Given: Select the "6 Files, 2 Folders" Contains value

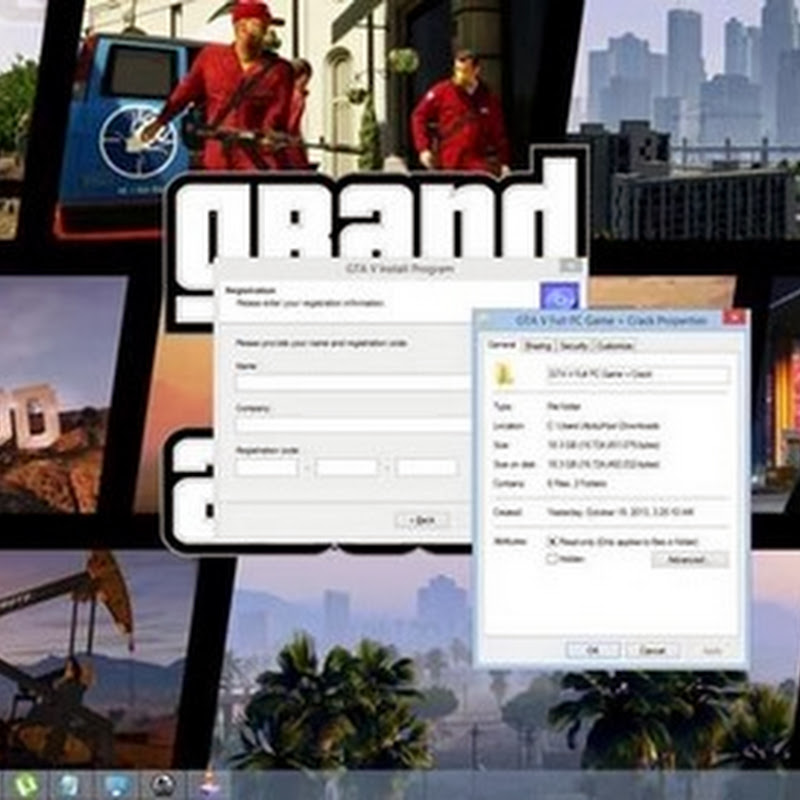Looking at the screenshot, I should (x=577, y=483).
